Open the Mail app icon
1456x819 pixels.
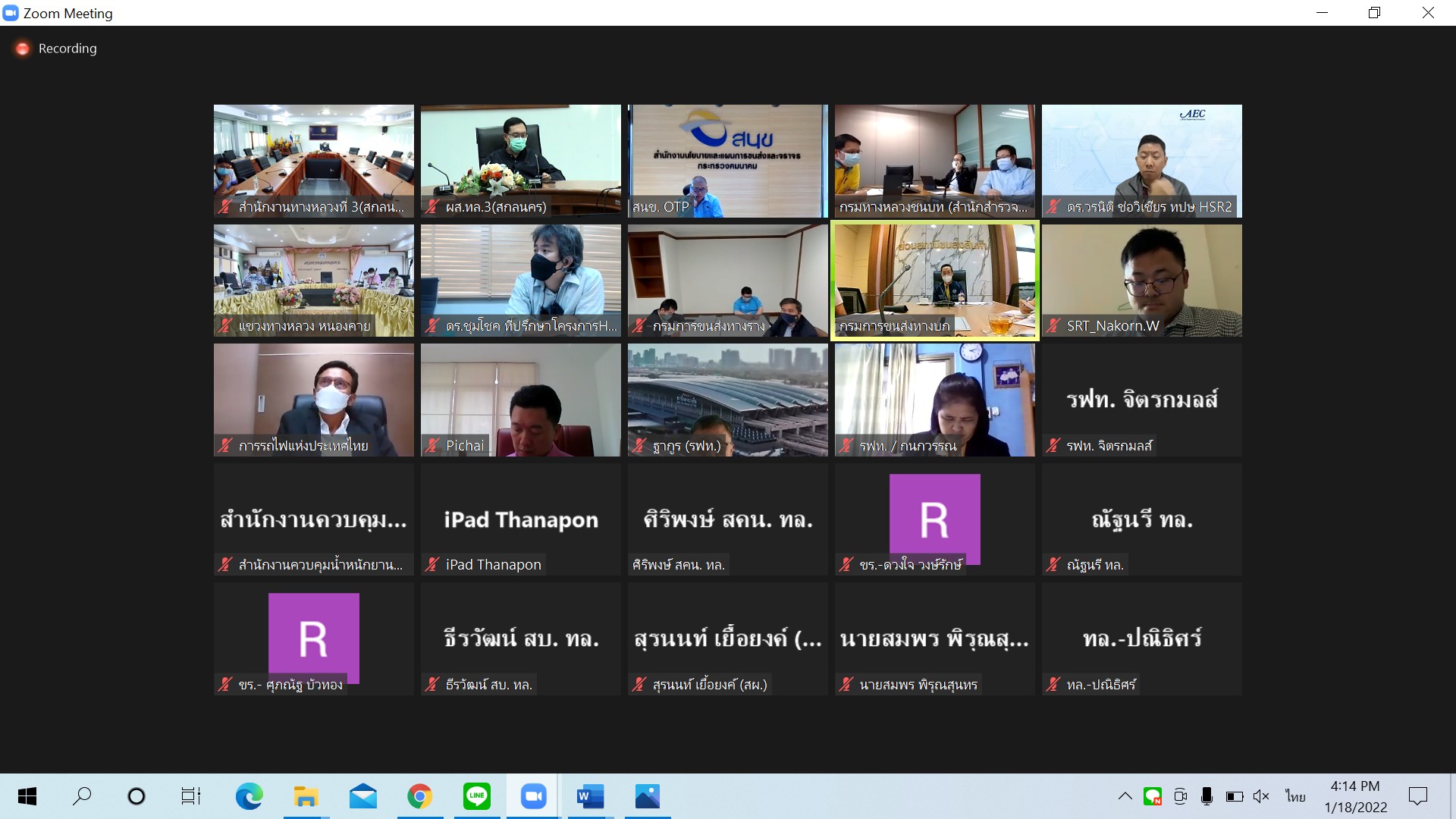[362, 796]
